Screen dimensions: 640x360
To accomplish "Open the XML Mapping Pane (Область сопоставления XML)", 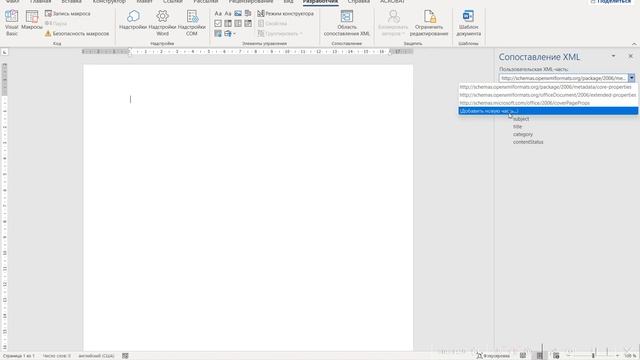I will click(x=347, y=23).
